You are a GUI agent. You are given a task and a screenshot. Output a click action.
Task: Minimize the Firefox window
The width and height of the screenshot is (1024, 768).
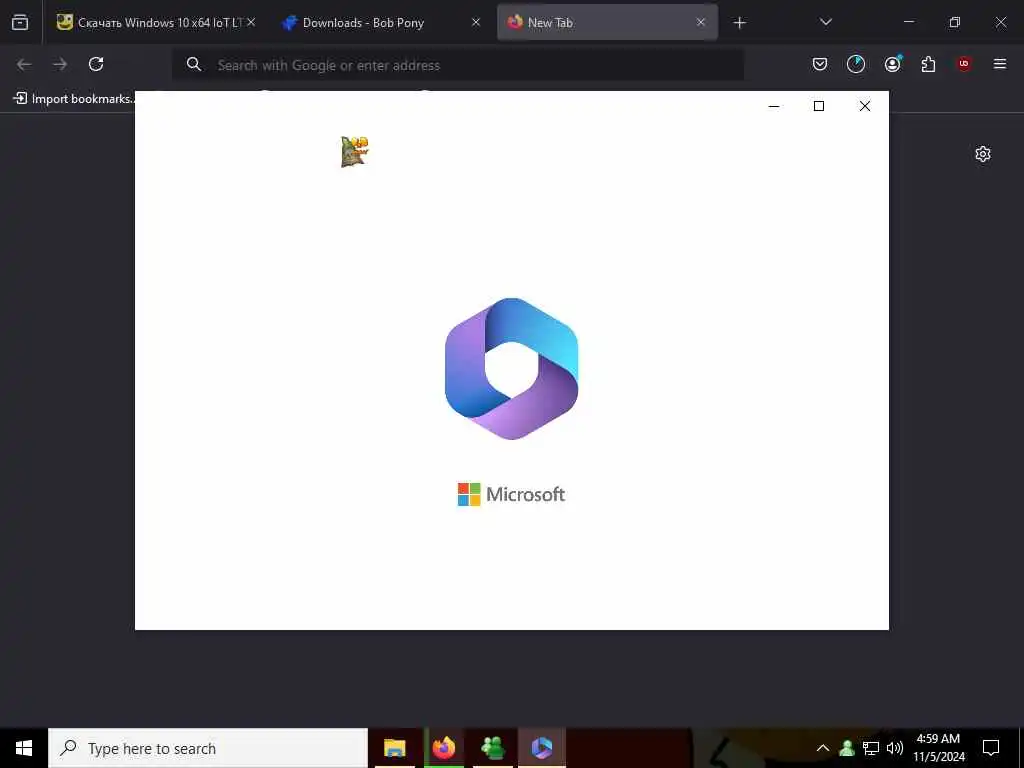pos(908,22)
